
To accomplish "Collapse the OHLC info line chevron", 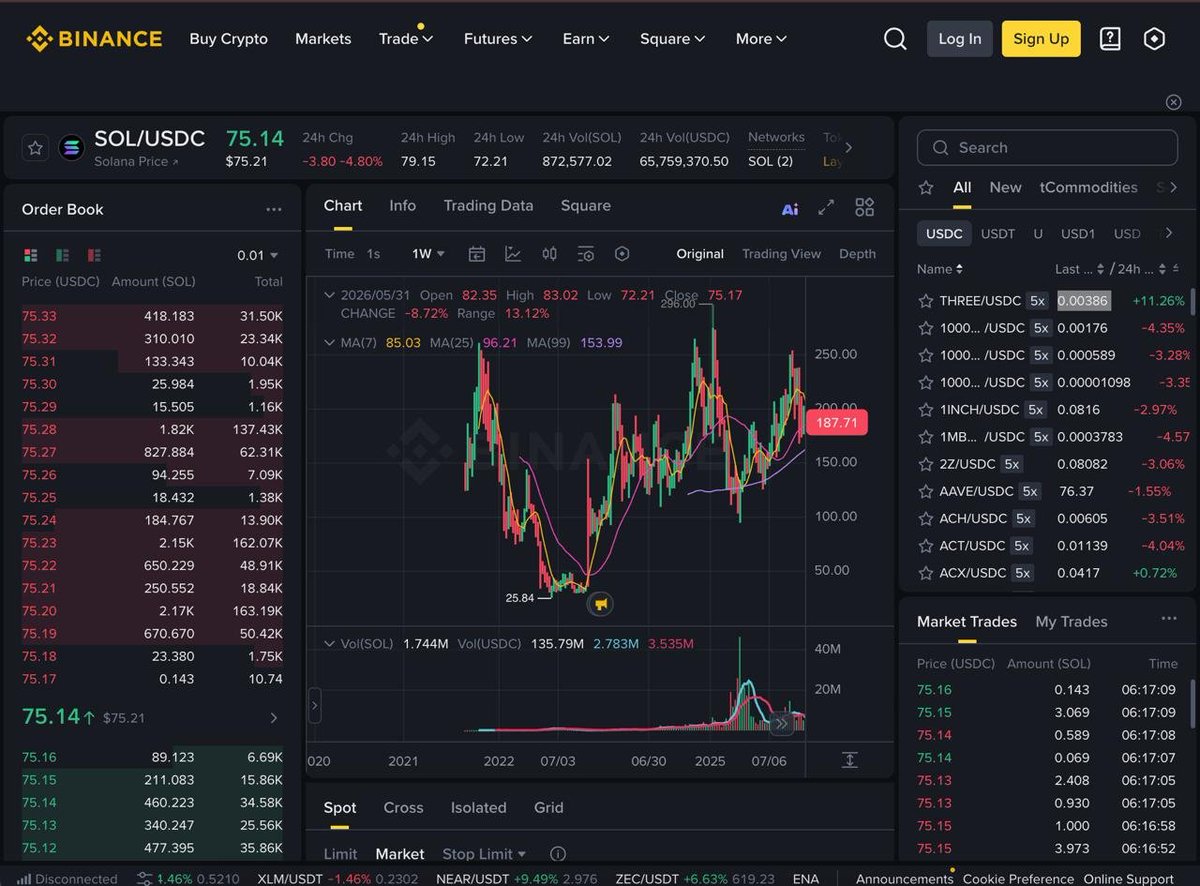I will point(329,295).
